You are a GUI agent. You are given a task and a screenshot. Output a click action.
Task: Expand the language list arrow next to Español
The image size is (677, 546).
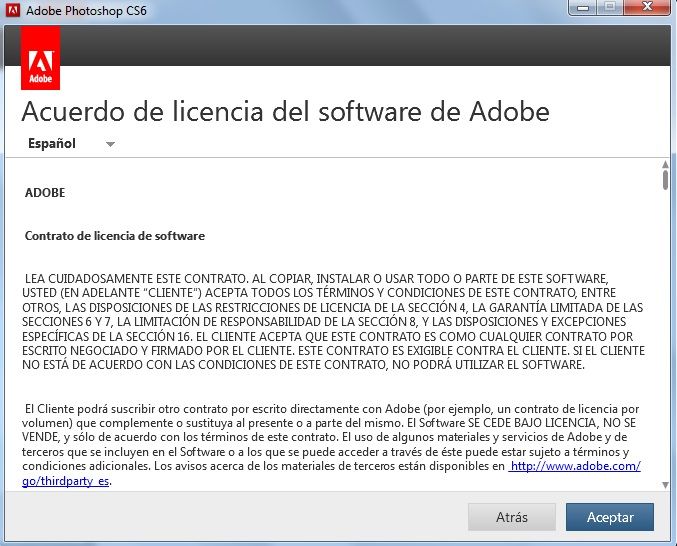click(x=111, y=144)
